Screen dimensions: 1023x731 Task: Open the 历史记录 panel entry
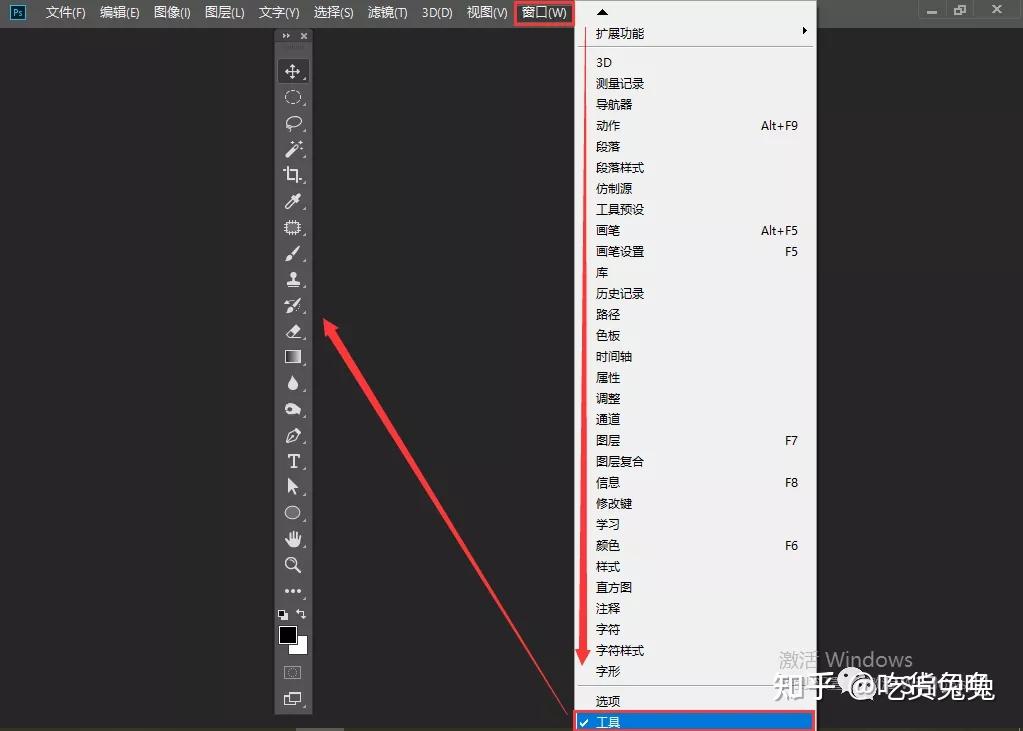620,293
